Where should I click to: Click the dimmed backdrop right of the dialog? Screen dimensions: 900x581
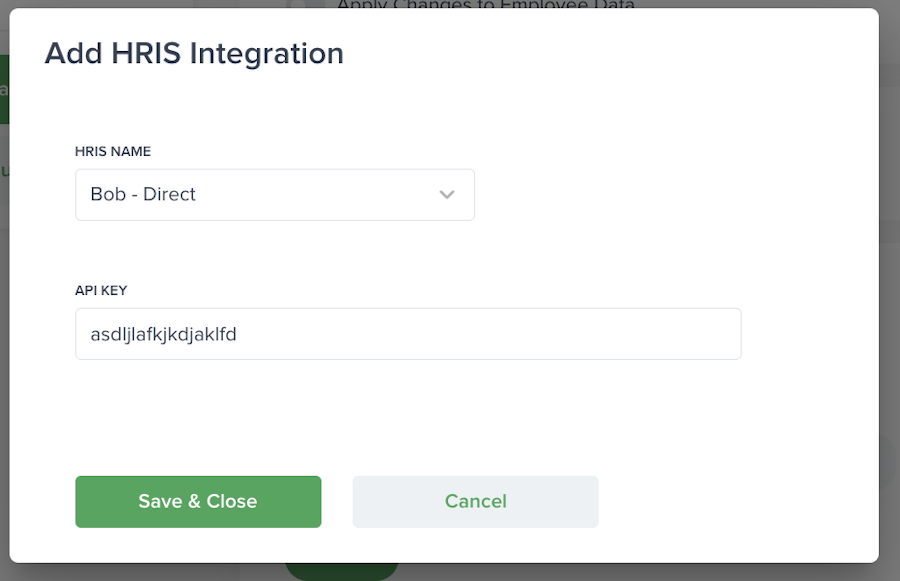[889, 300]
